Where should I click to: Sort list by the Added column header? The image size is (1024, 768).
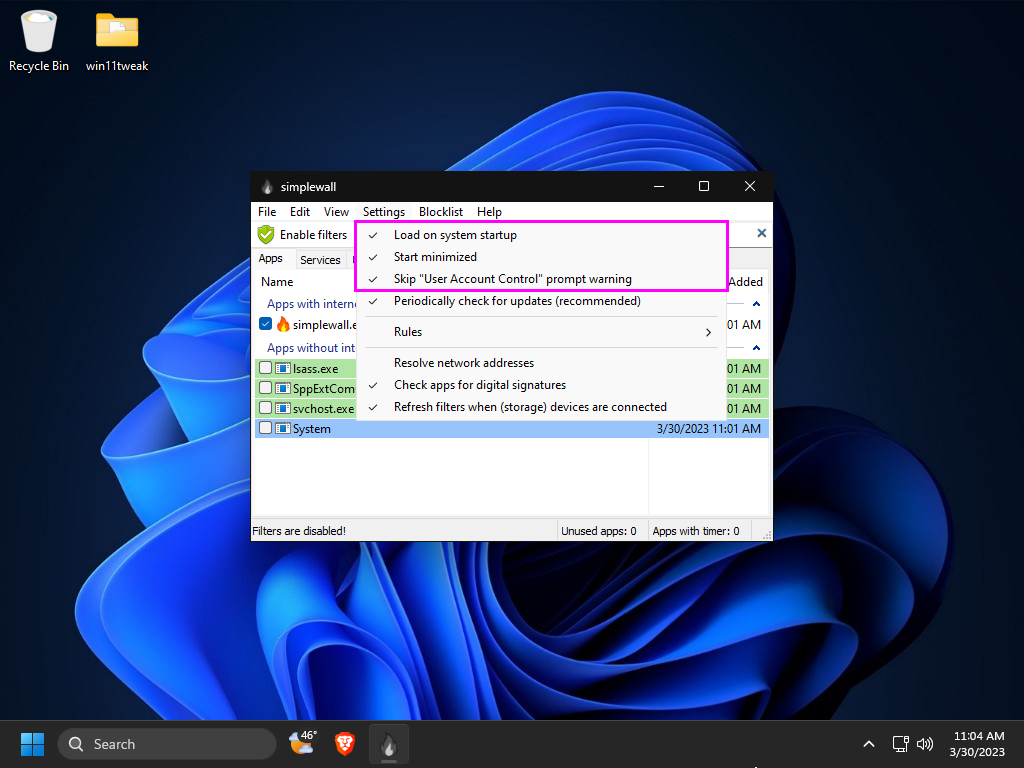tap(746, 281)
